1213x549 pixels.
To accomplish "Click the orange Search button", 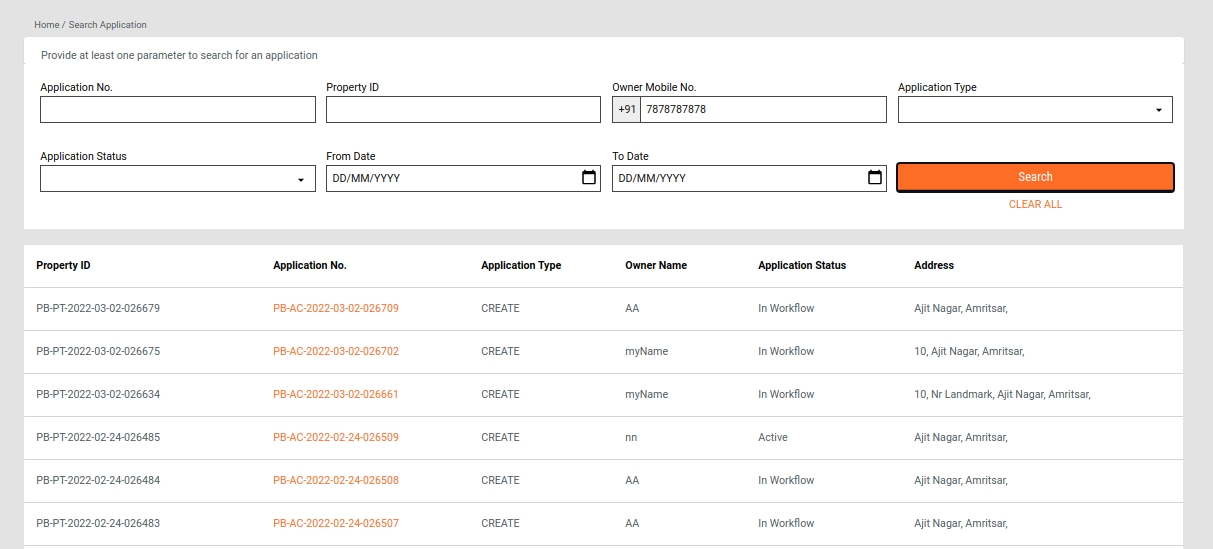I will 1035,177.
